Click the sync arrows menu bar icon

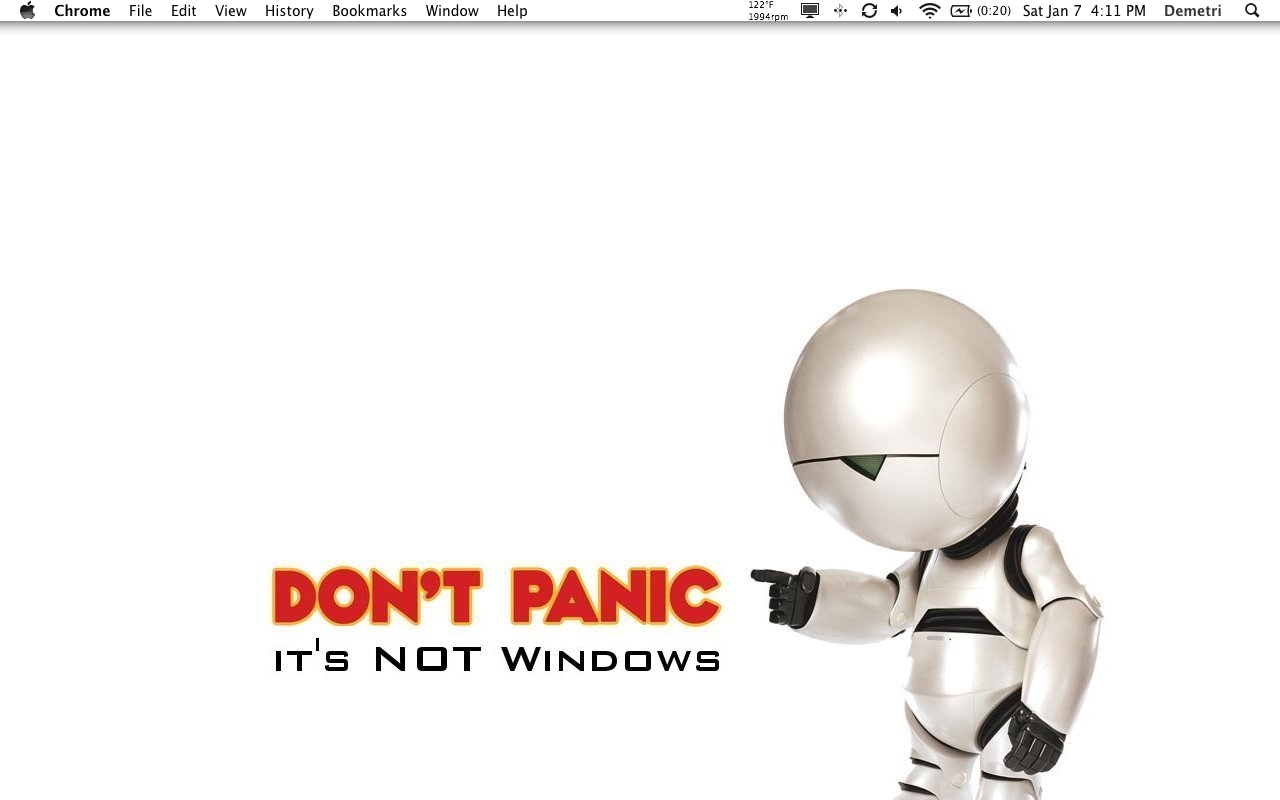coord(869,11)
